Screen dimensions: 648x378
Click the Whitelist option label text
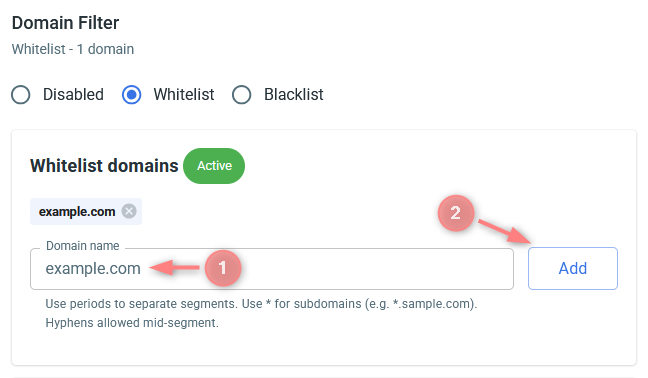tap(184, 95)
